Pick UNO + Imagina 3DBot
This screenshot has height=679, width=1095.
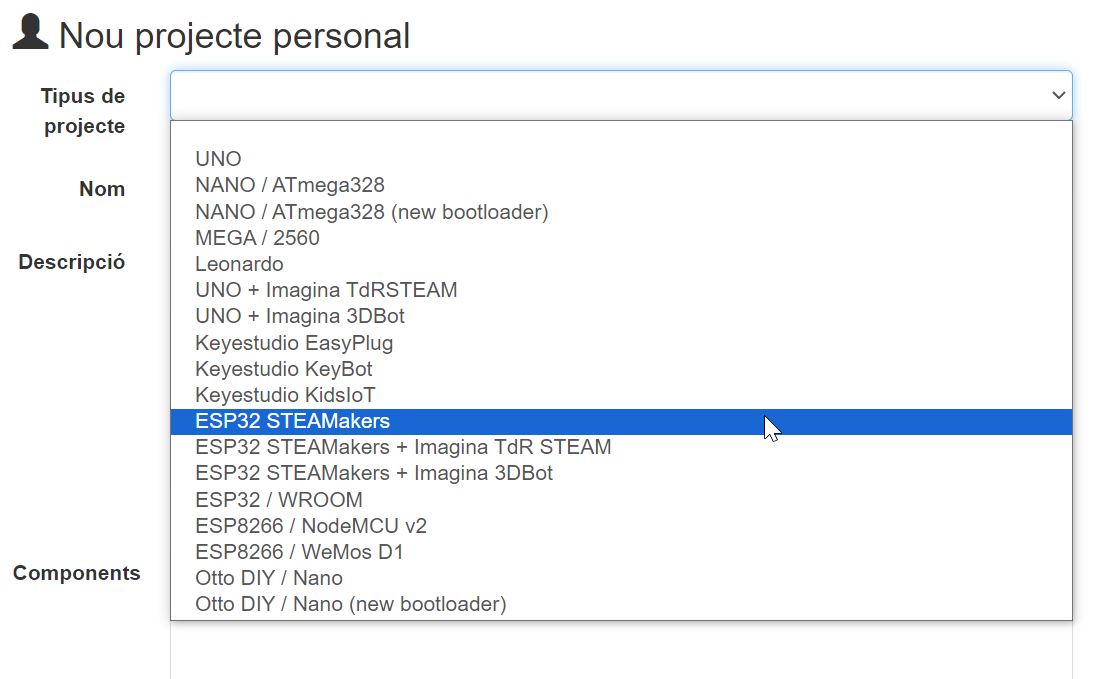pos(300,316)
